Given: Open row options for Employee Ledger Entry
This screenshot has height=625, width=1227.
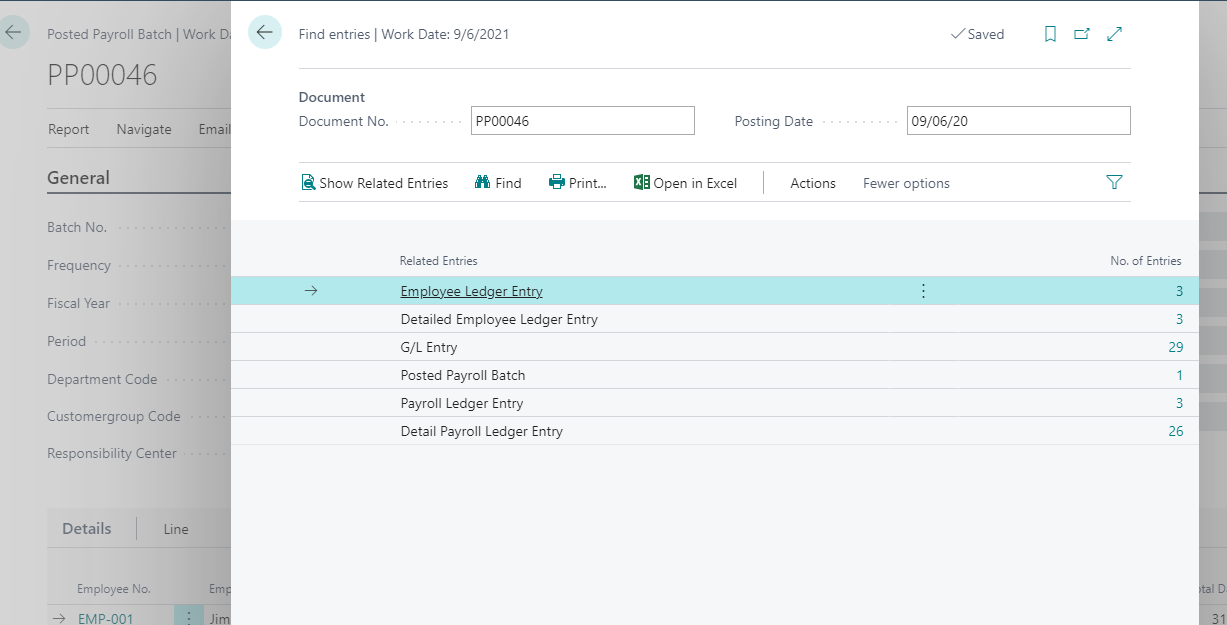Looking at the screenshot, I should (x=923, y=291).
